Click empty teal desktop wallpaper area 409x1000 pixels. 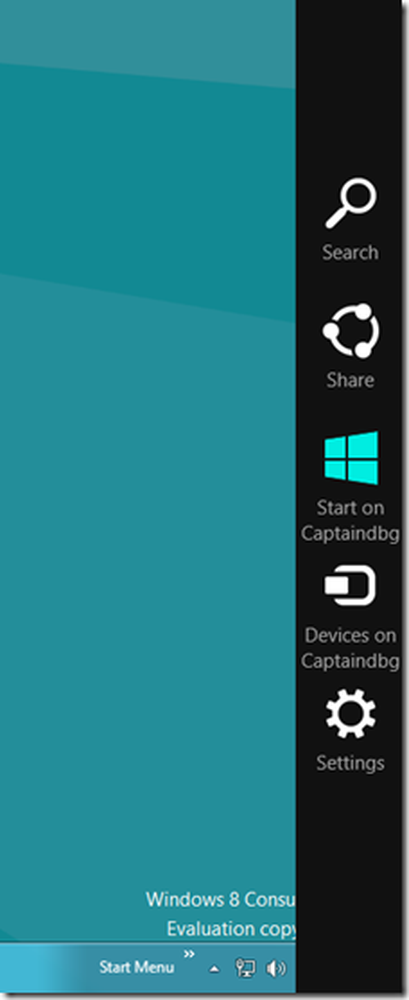147,510
